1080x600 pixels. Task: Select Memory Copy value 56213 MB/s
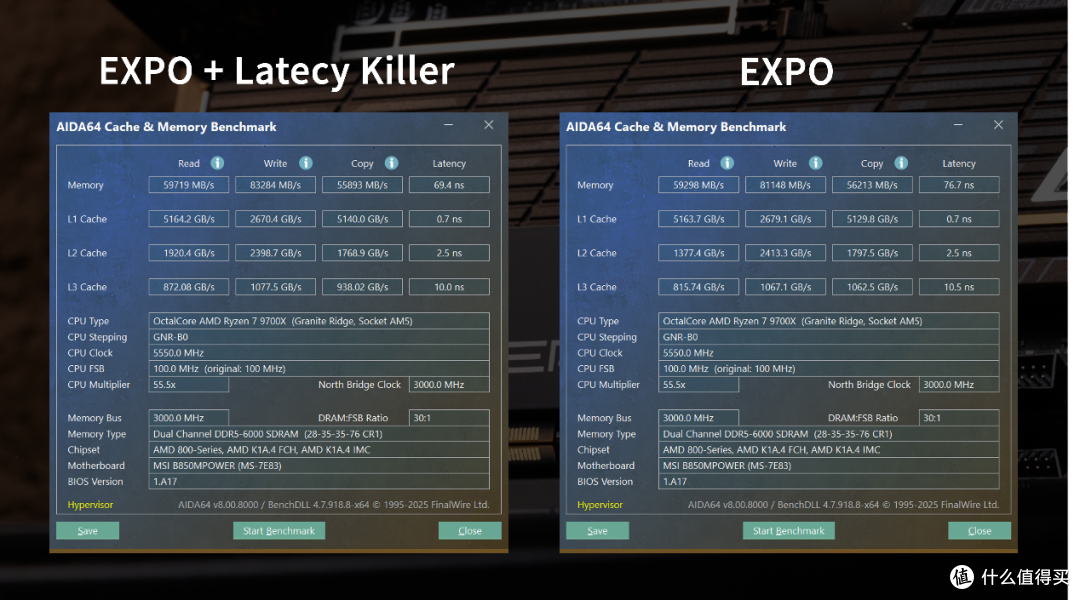click(x=872, y=185)
